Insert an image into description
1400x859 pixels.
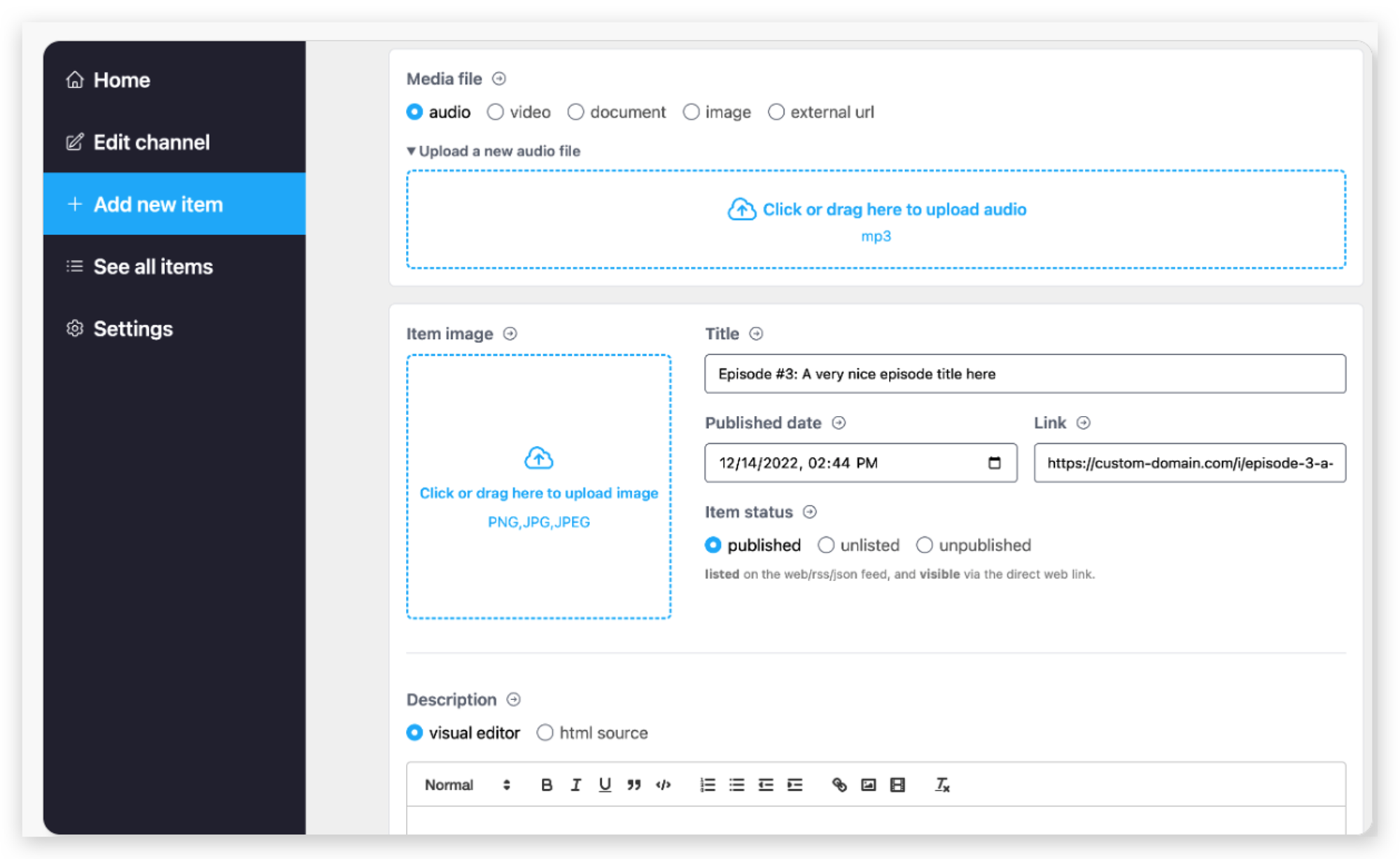click(868, 785)
